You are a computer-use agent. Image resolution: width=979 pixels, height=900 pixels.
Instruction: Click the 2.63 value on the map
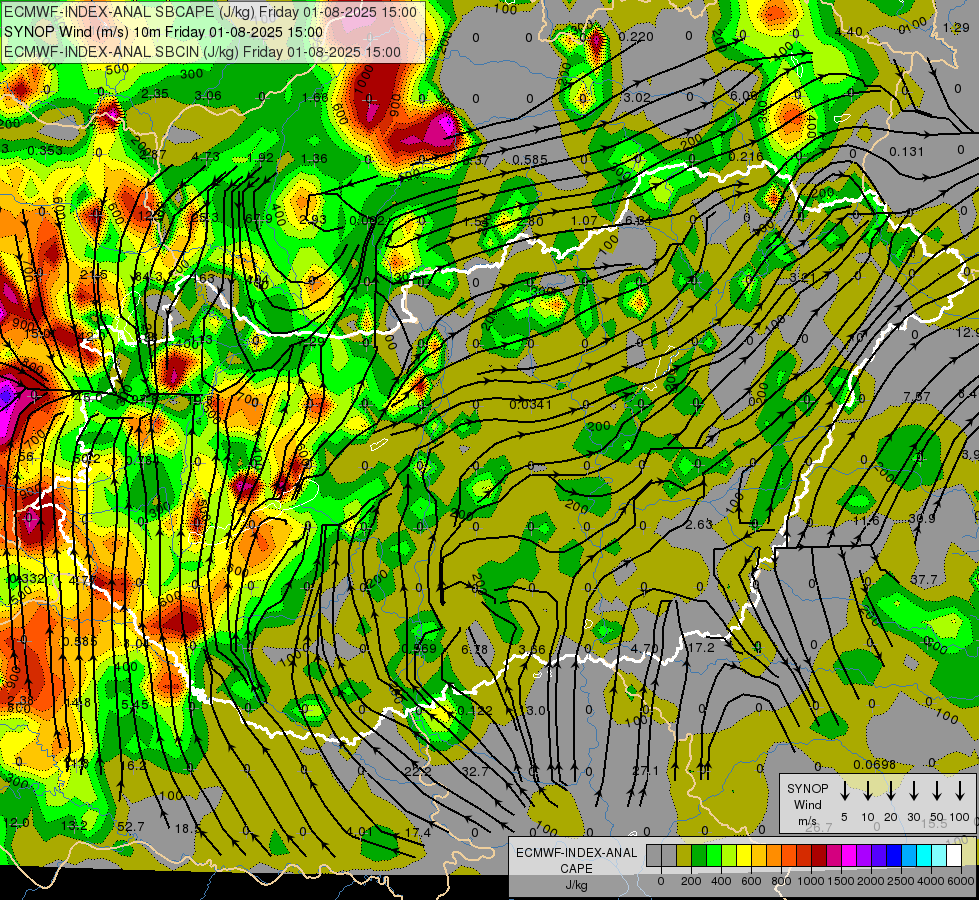(699, 524)
